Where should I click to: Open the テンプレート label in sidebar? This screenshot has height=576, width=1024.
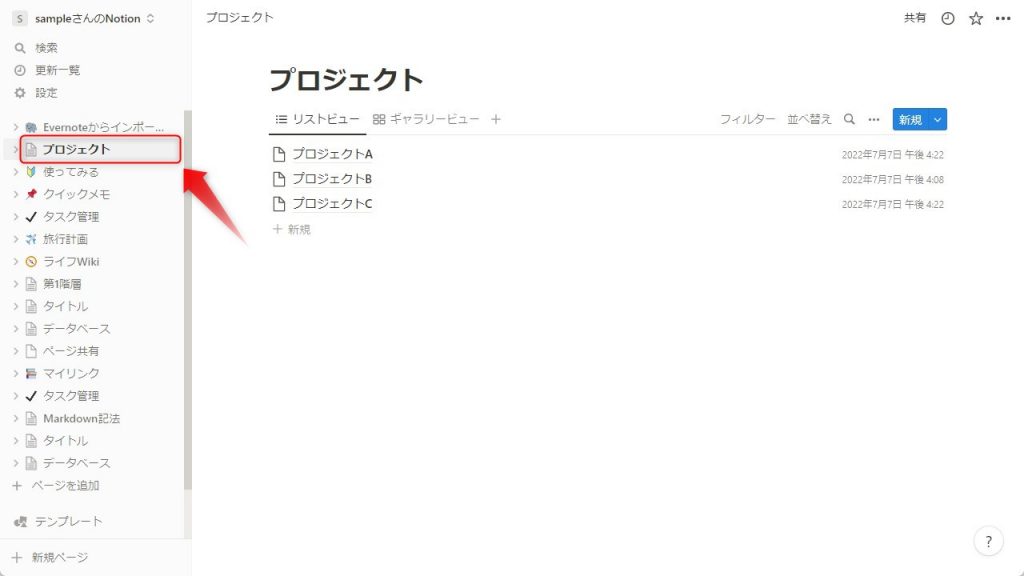click(69, 521)
